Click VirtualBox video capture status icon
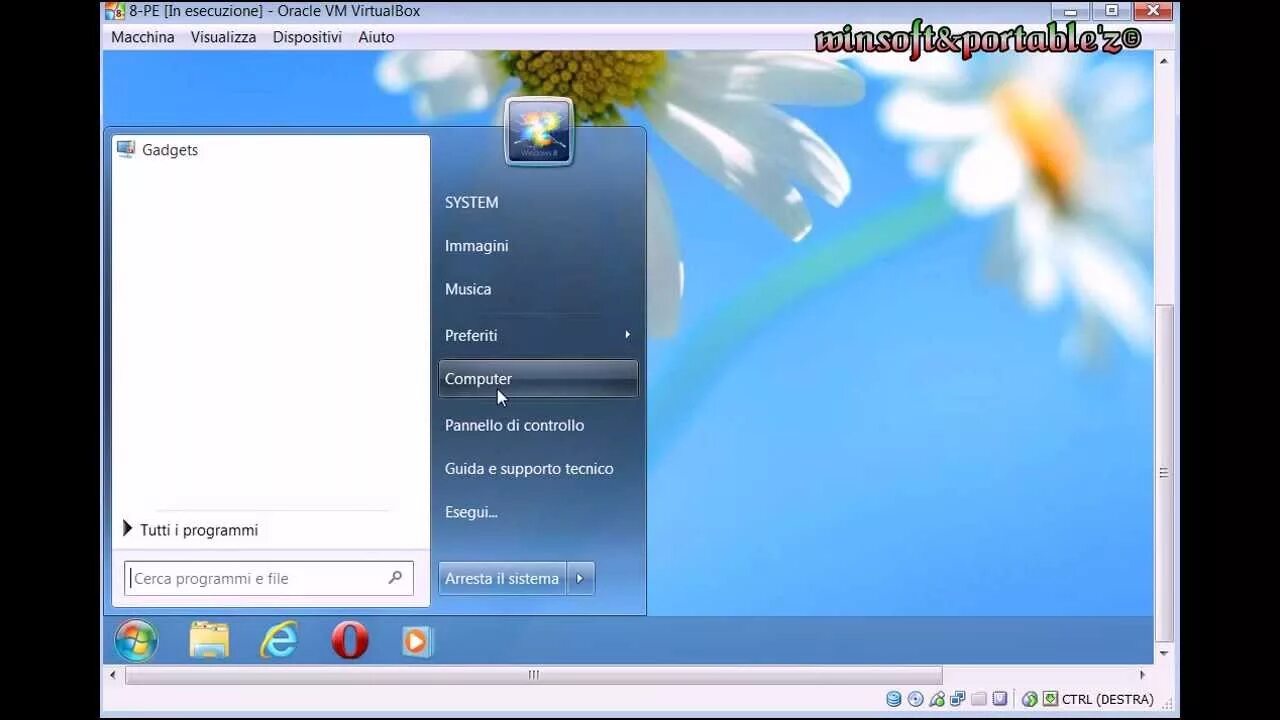This screenshot has height=720, width=1280. (x=1000, y=699)
